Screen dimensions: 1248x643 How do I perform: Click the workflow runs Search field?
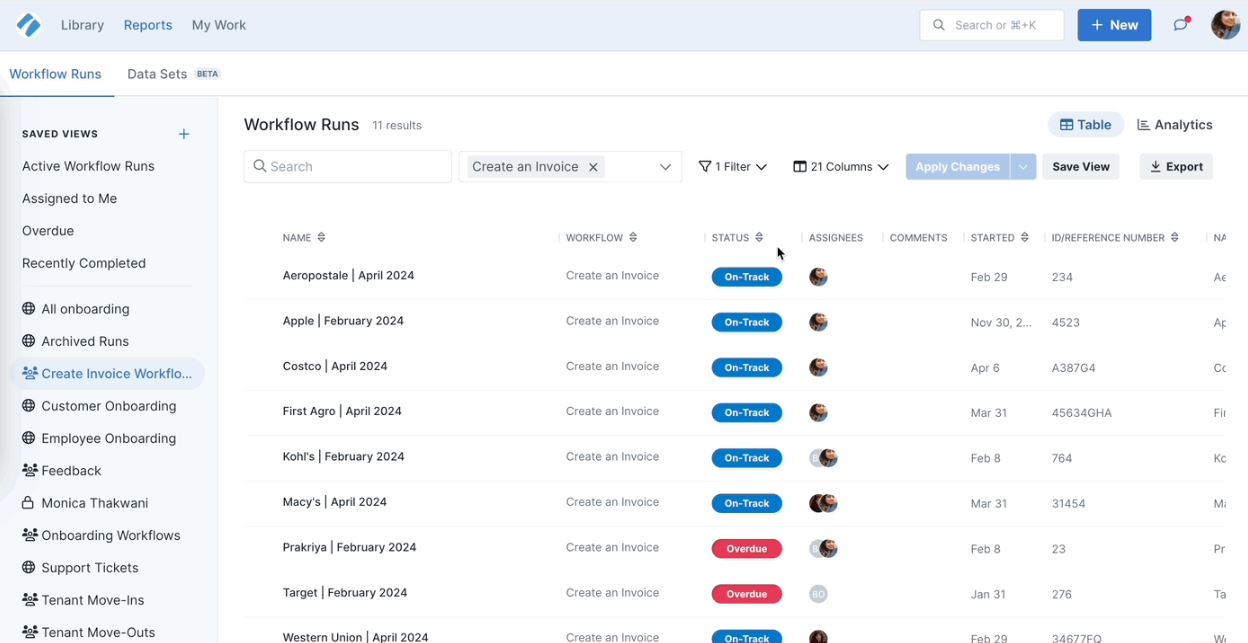(x=347, y=167)
